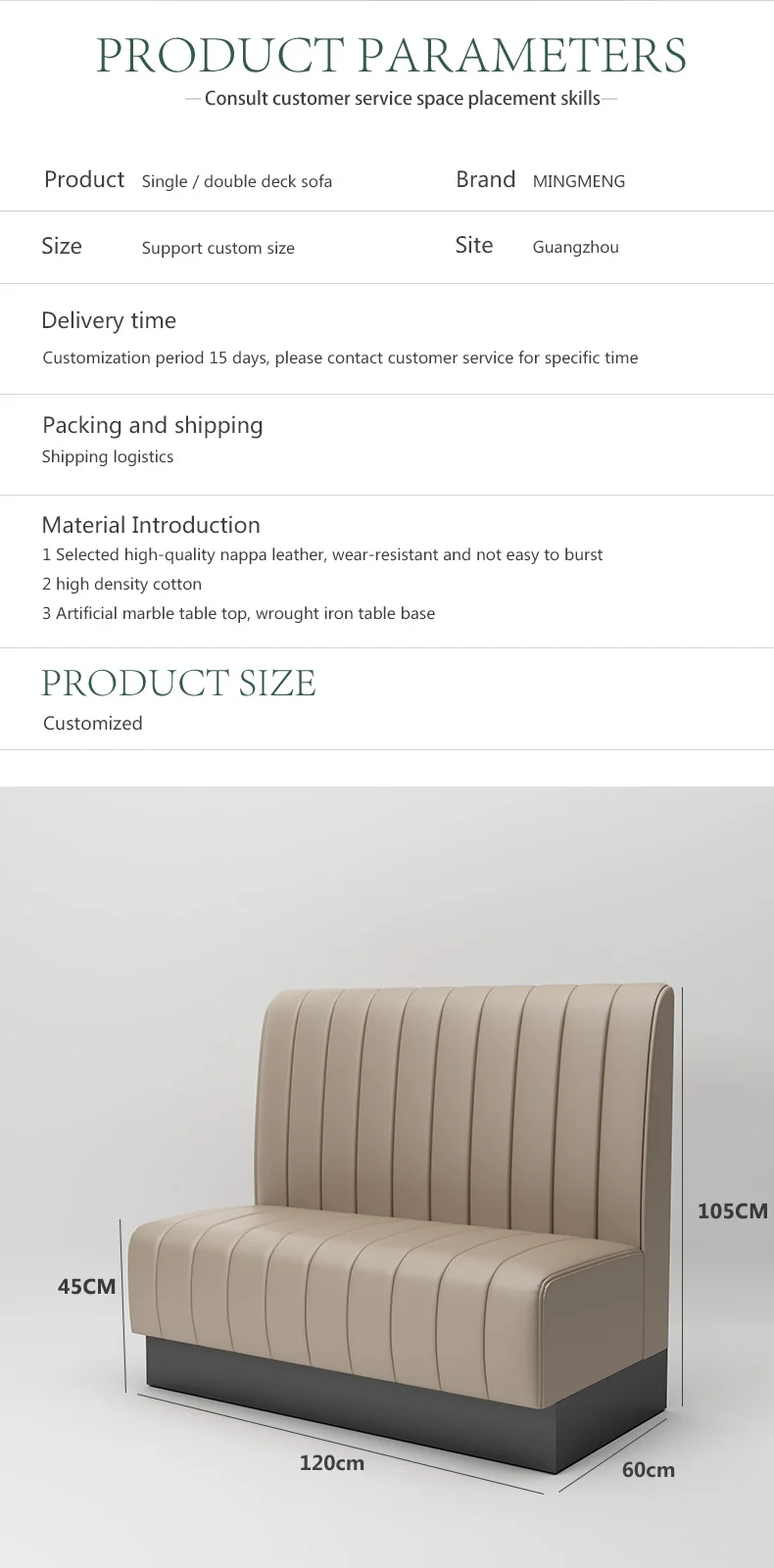Click the 120cm width dimension label

click(331, 1463)
